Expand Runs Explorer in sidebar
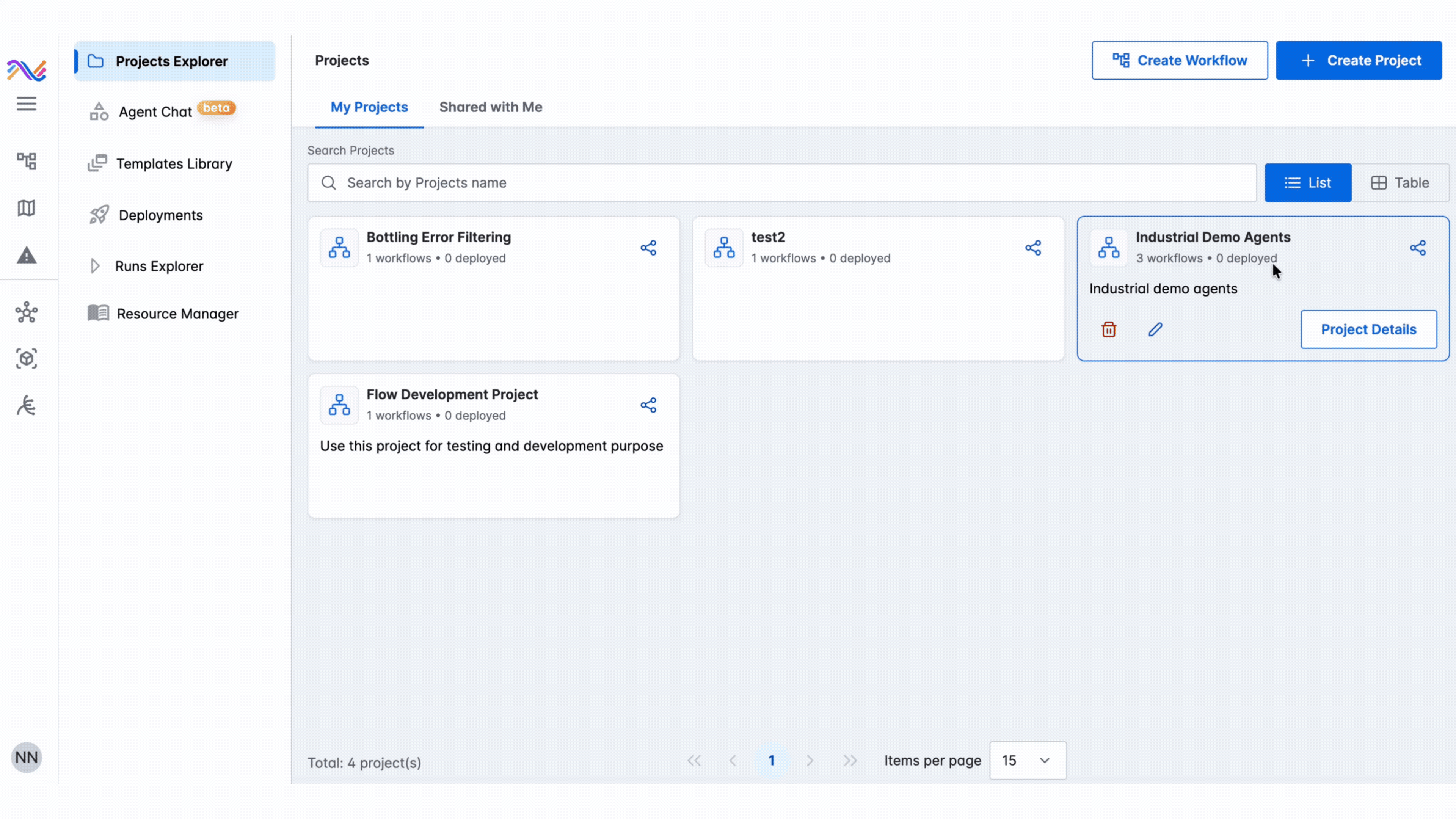Image resolution: width=1456 pixels, height=819 pixels. tap(95, 266)
